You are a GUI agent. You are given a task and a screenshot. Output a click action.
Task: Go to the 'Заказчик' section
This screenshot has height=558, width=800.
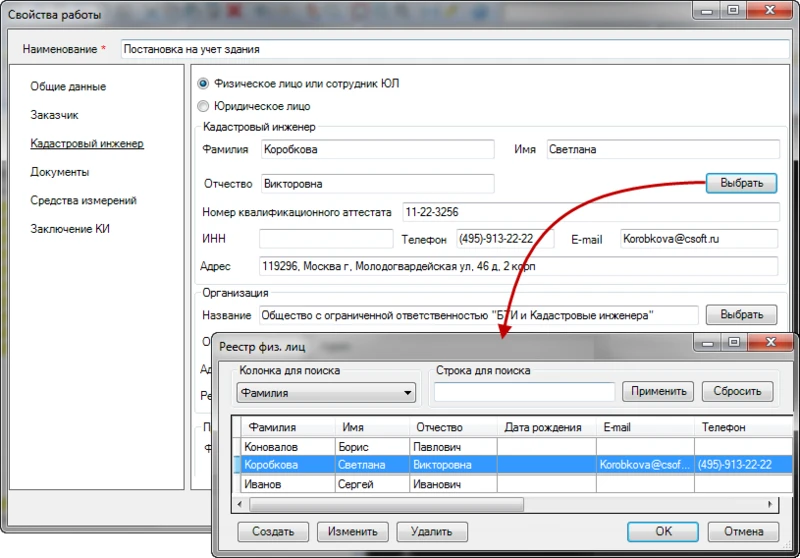[x=54, y=115]
